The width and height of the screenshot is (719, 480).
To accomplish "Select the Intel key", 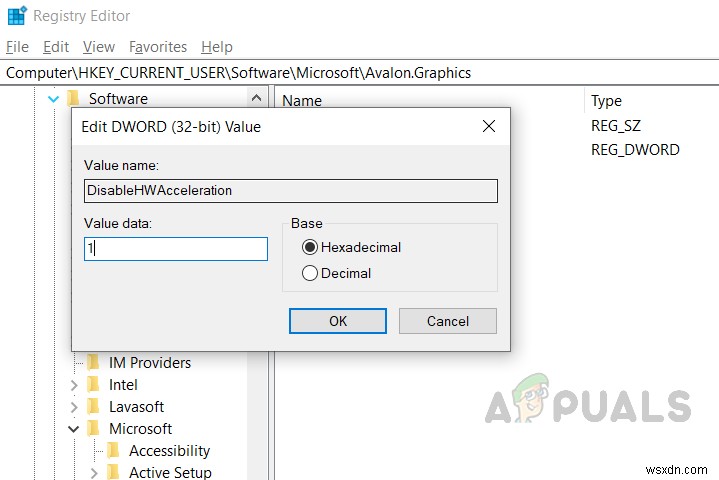I will coord(123,385).
